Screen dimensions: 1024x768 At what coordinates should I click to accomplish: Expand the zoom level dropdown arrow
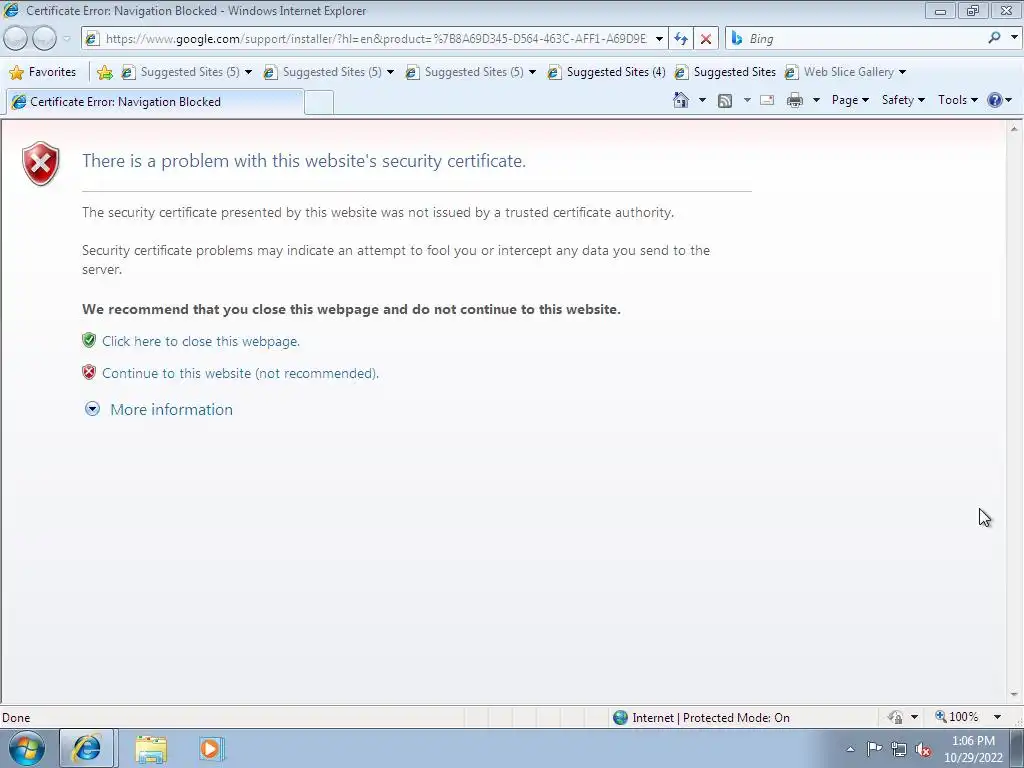coord(997,717)
